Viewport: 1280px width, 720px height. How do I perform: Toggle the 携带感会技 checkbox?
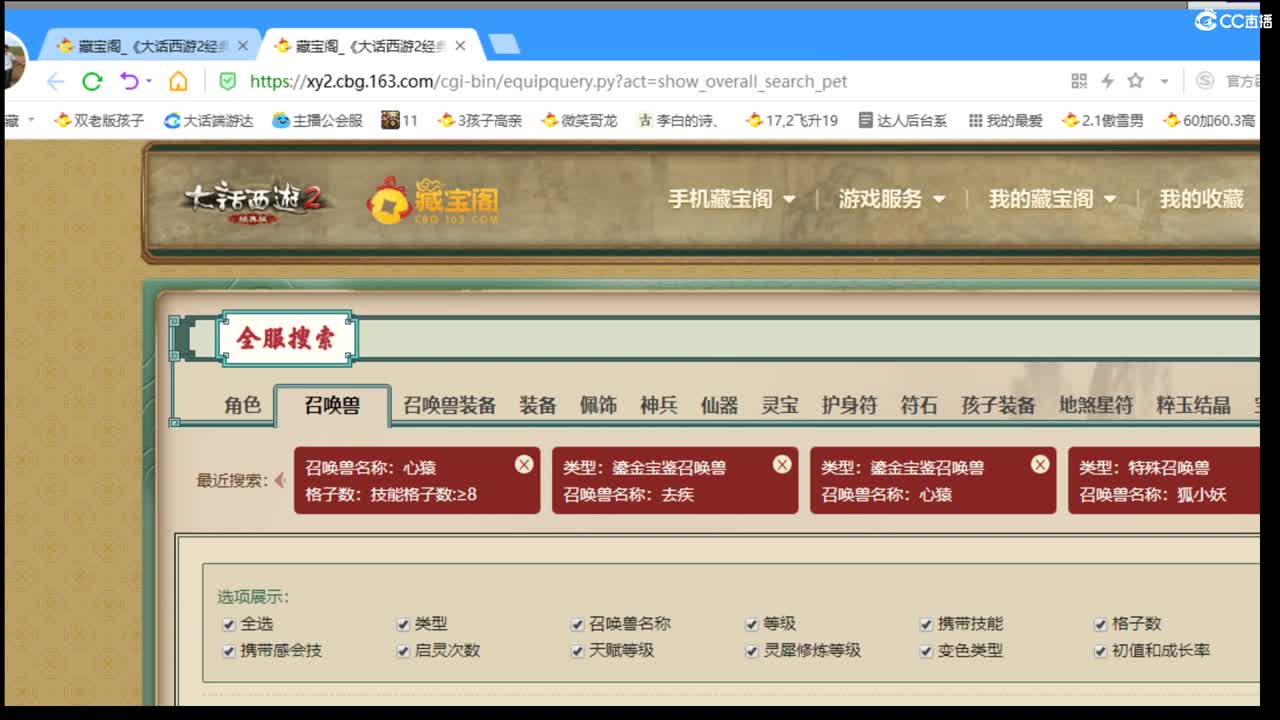coord(229,651)
